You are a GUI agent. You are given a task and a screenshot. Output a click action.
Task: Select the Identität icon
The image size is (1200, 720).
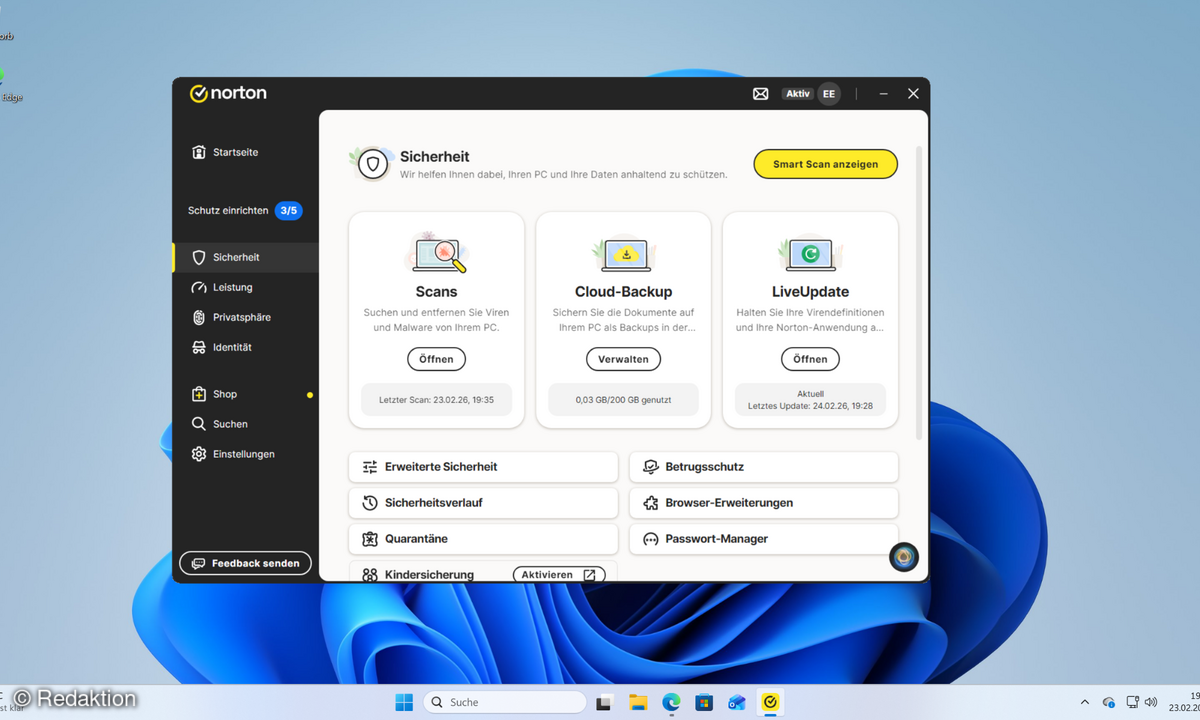click(198, 347)
